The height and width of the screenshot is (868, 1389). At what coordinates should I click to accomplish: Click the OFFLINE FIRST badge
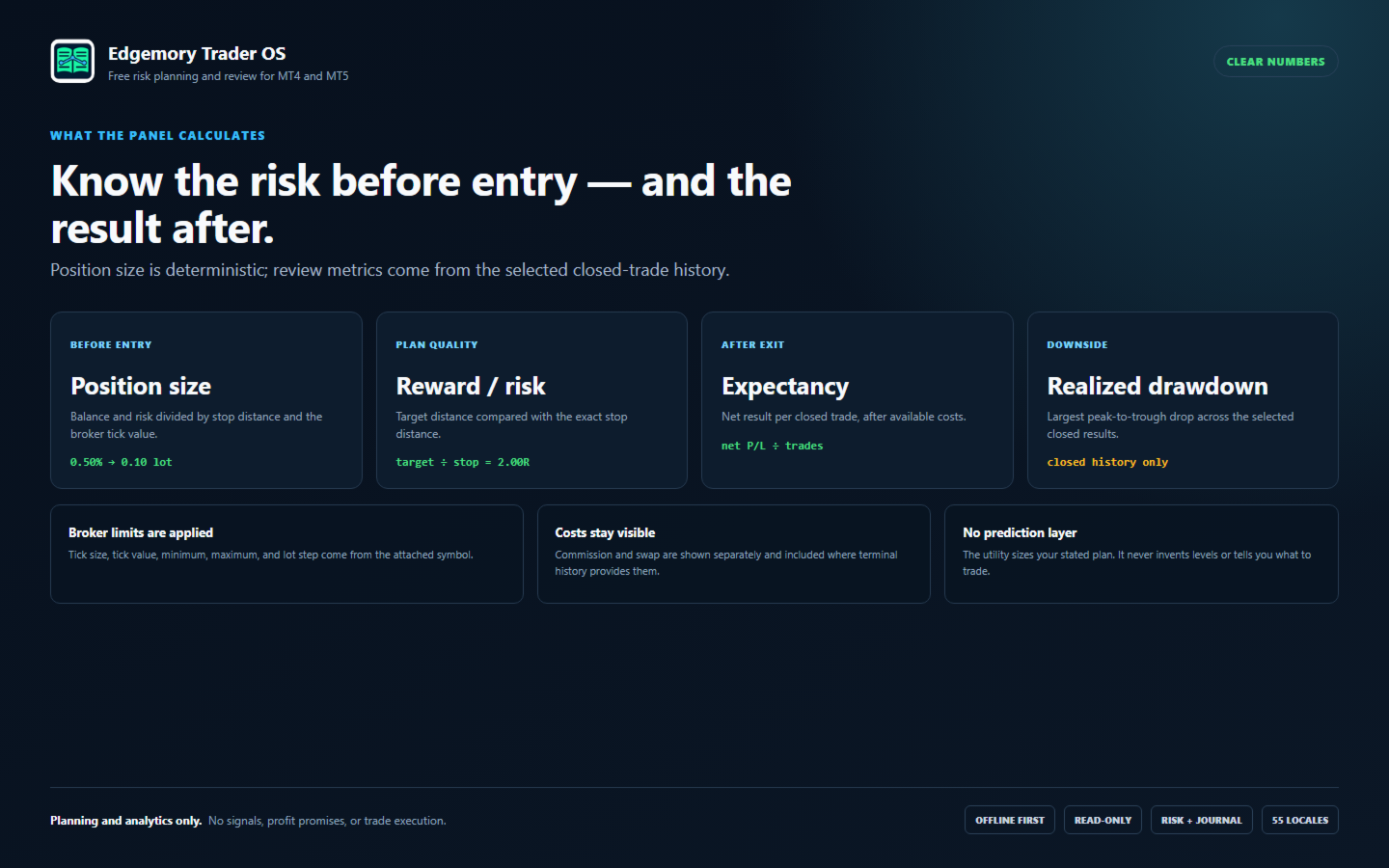(x=1010, y=820)
